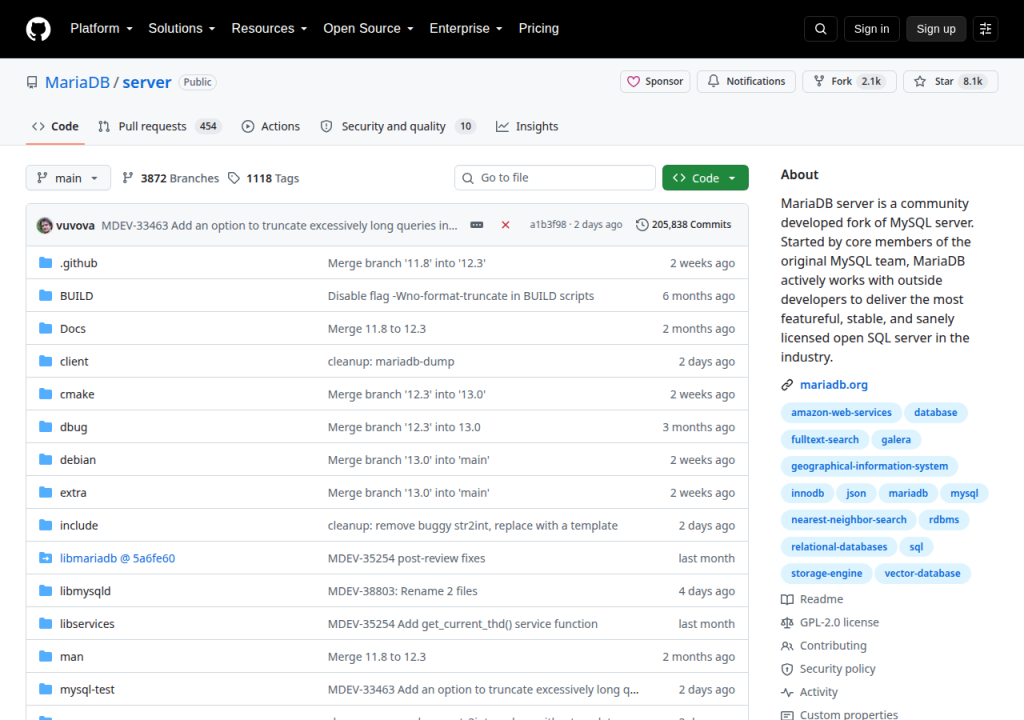Open the geographical-information-system topic tag
The height and width of the screenshot is (720, 1024).
click(869, 466)
